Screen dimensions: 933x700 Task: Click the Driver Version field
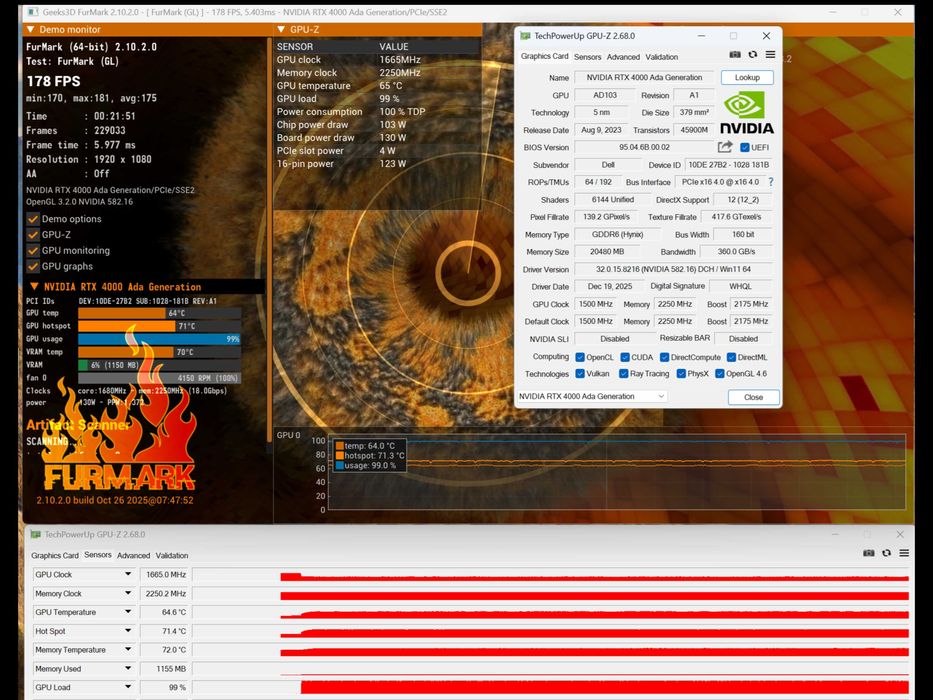[673, 269]
